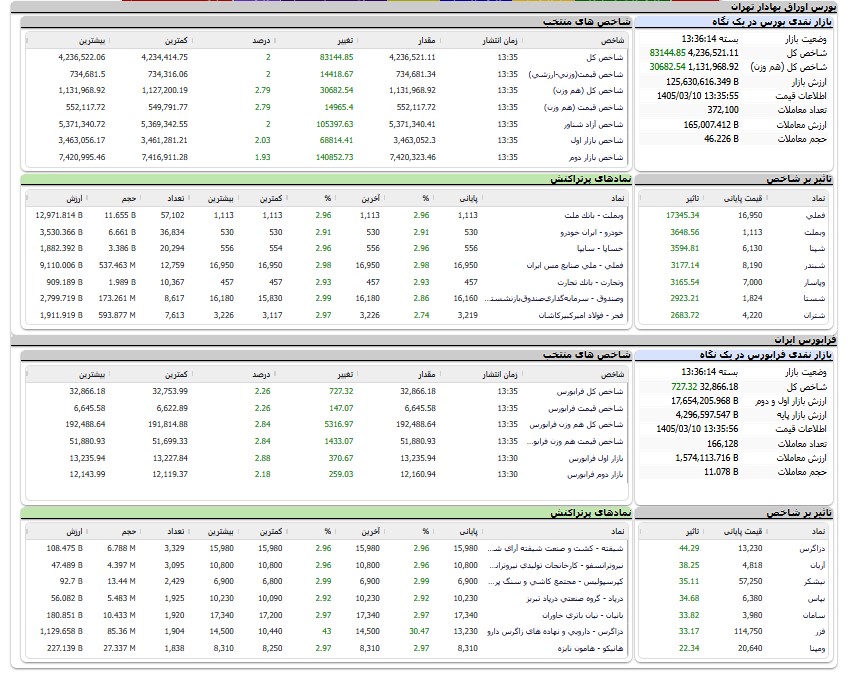Sort Farabourse impact table by تاثير column
Image resolution: width=853 pixels, height=679 pixels.
pos(692,532)
